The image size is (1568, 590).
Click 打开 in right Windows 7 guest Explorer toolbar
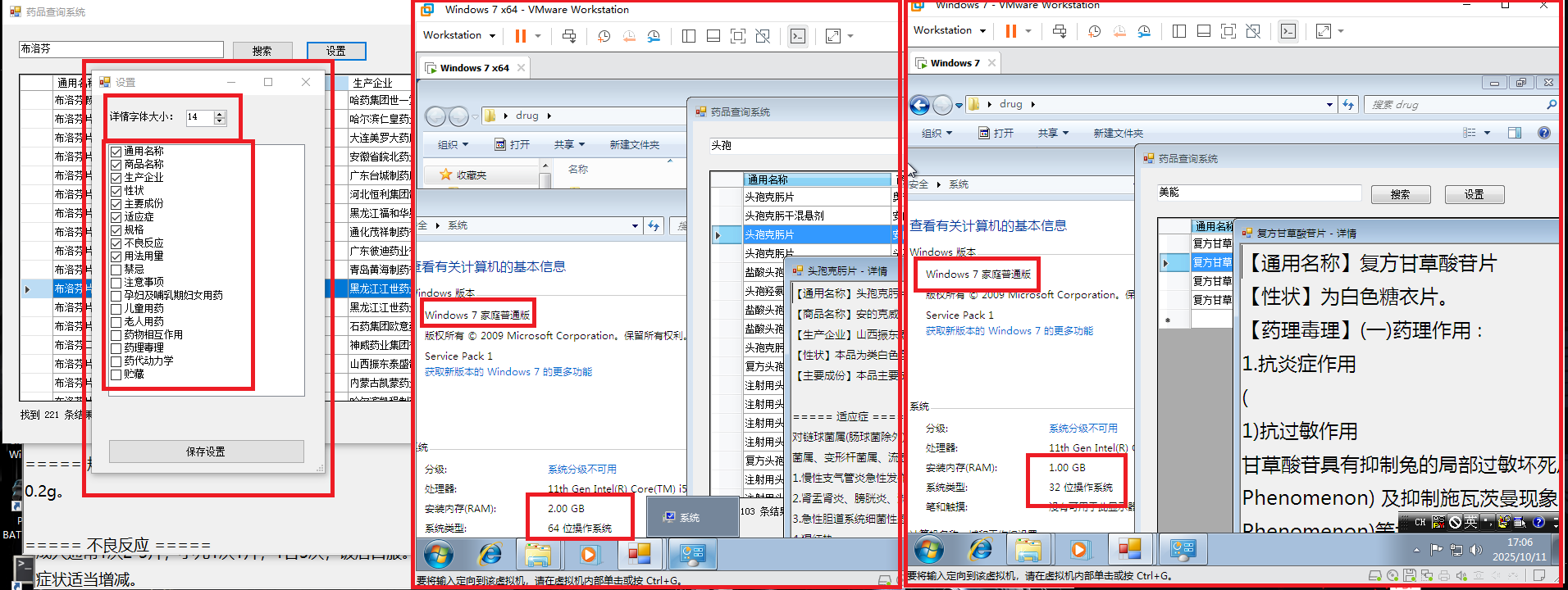pyautogui.click(x=996, y=134)
